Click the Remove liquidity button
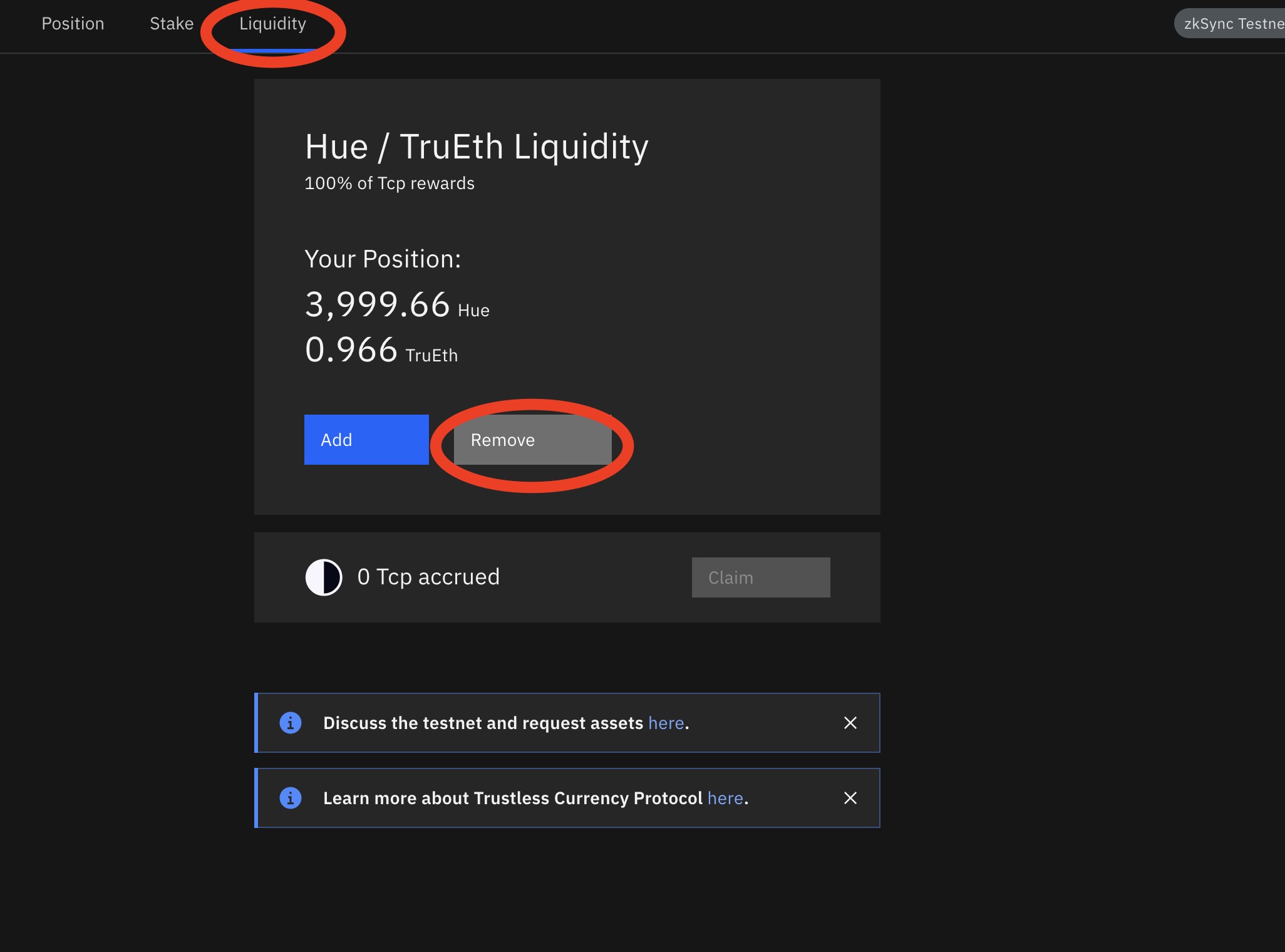Viewport: 1285px width, 952px height. 532,440
